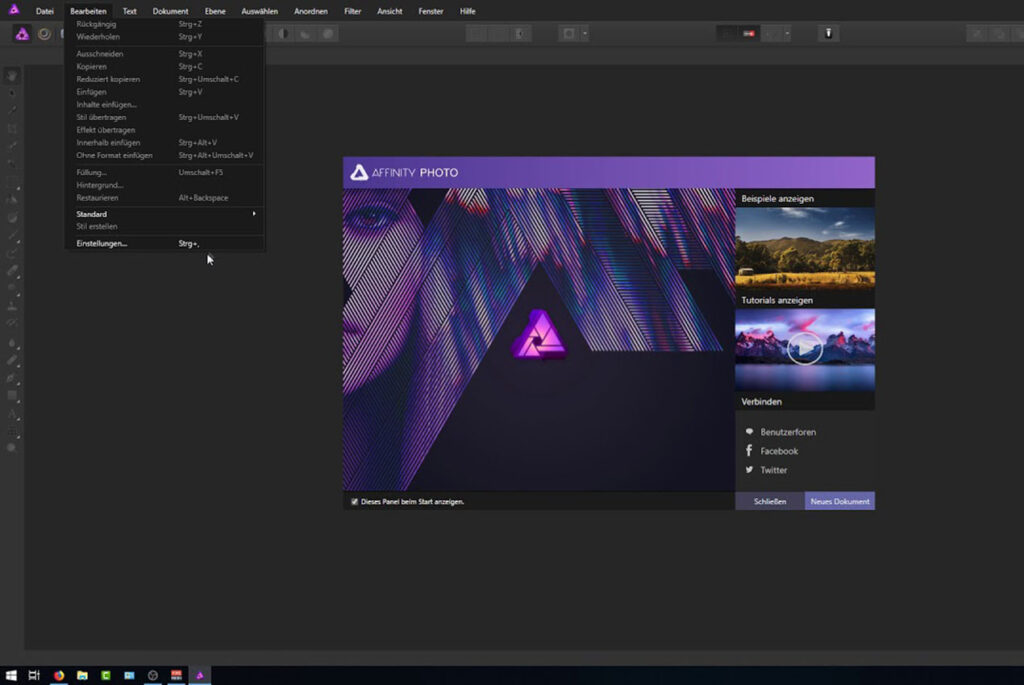Click the Windows Start button
The width and height of the screenshot is (1024, 685).
click(11, 676)
